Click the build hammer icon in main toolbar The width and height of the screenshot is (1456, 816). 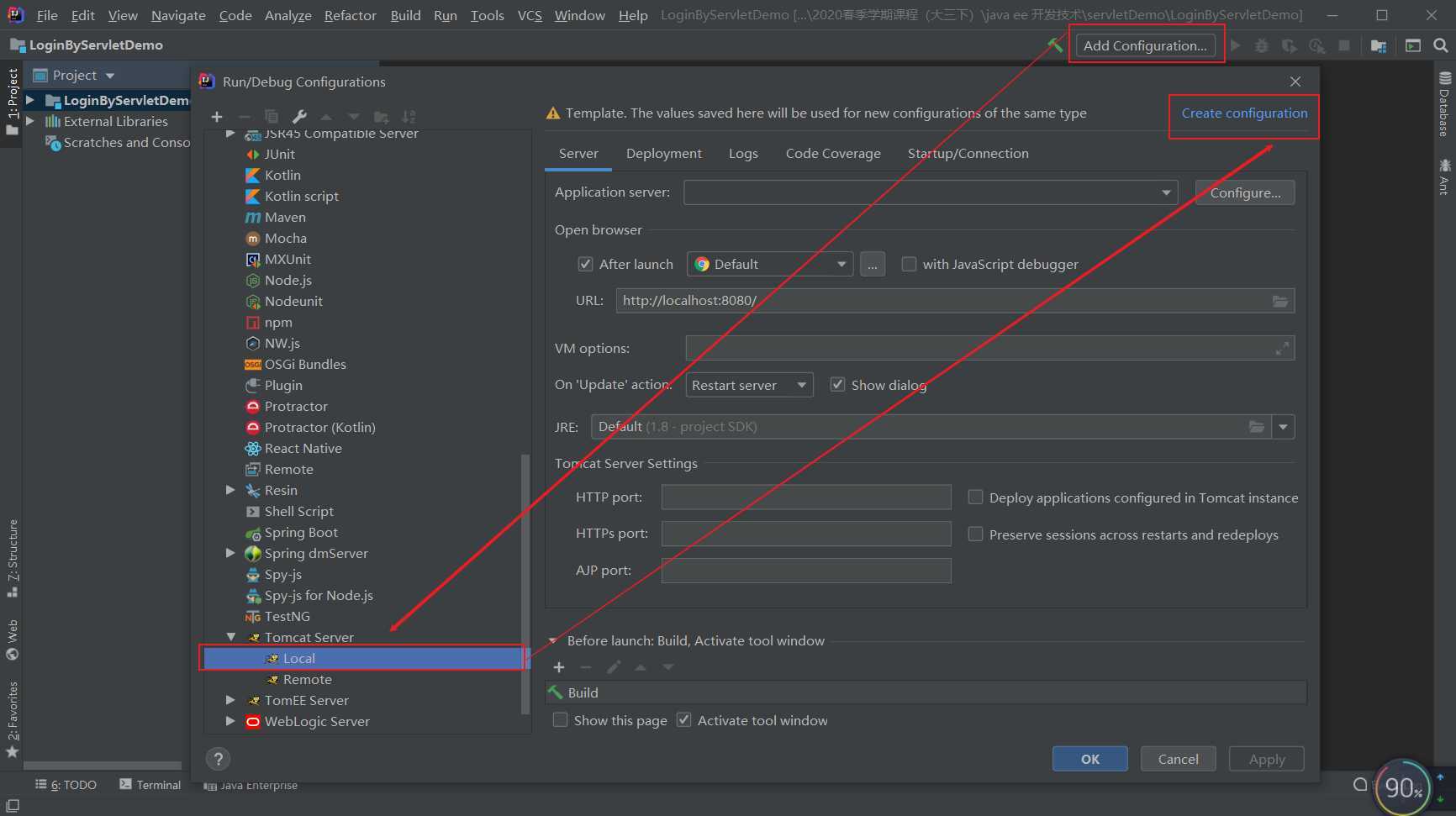click(1054, 45)
